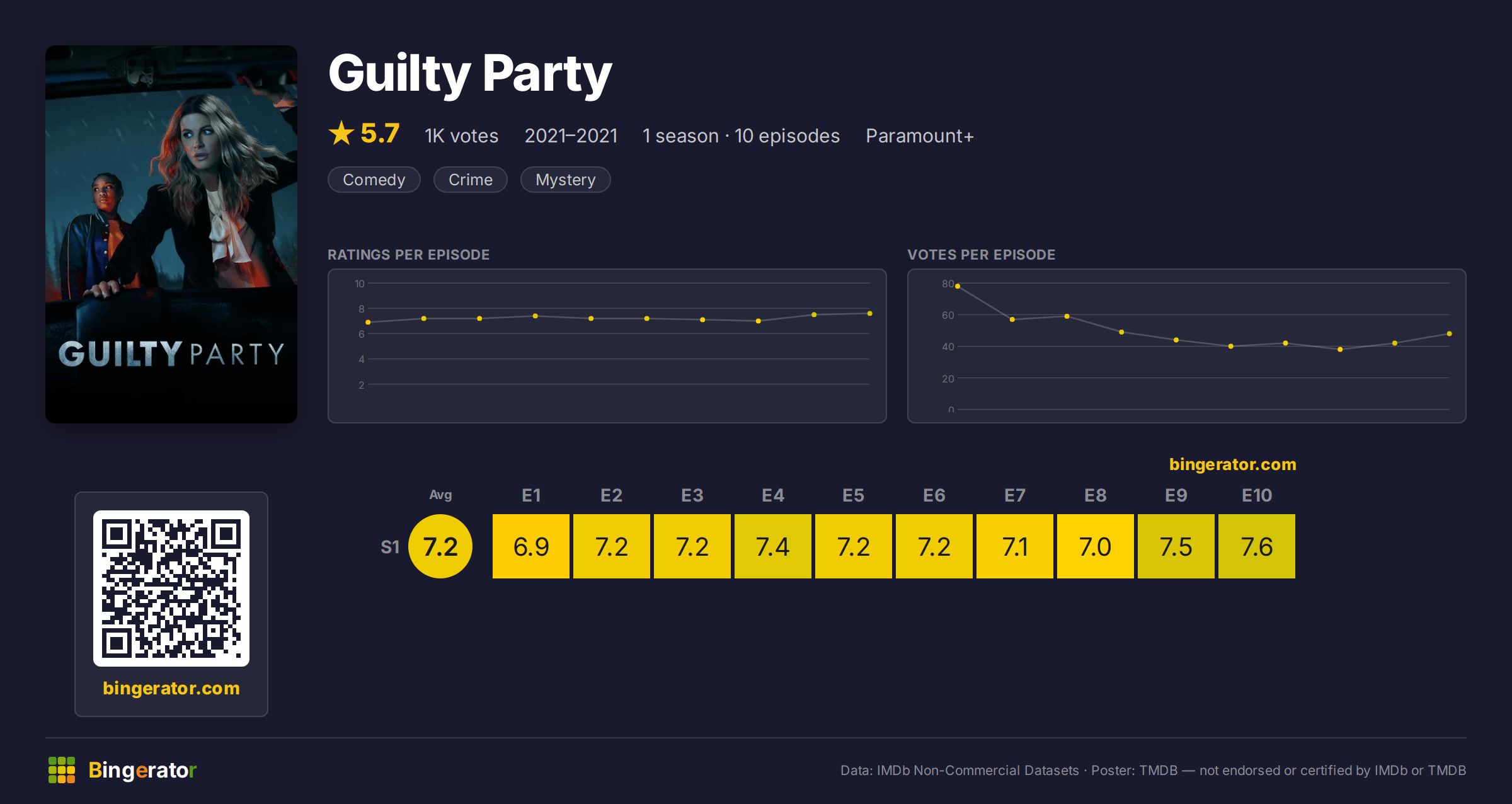Click episode E4 rating tile 7.4
This screenshot has width=1512, height=804.
coord(773,546)
